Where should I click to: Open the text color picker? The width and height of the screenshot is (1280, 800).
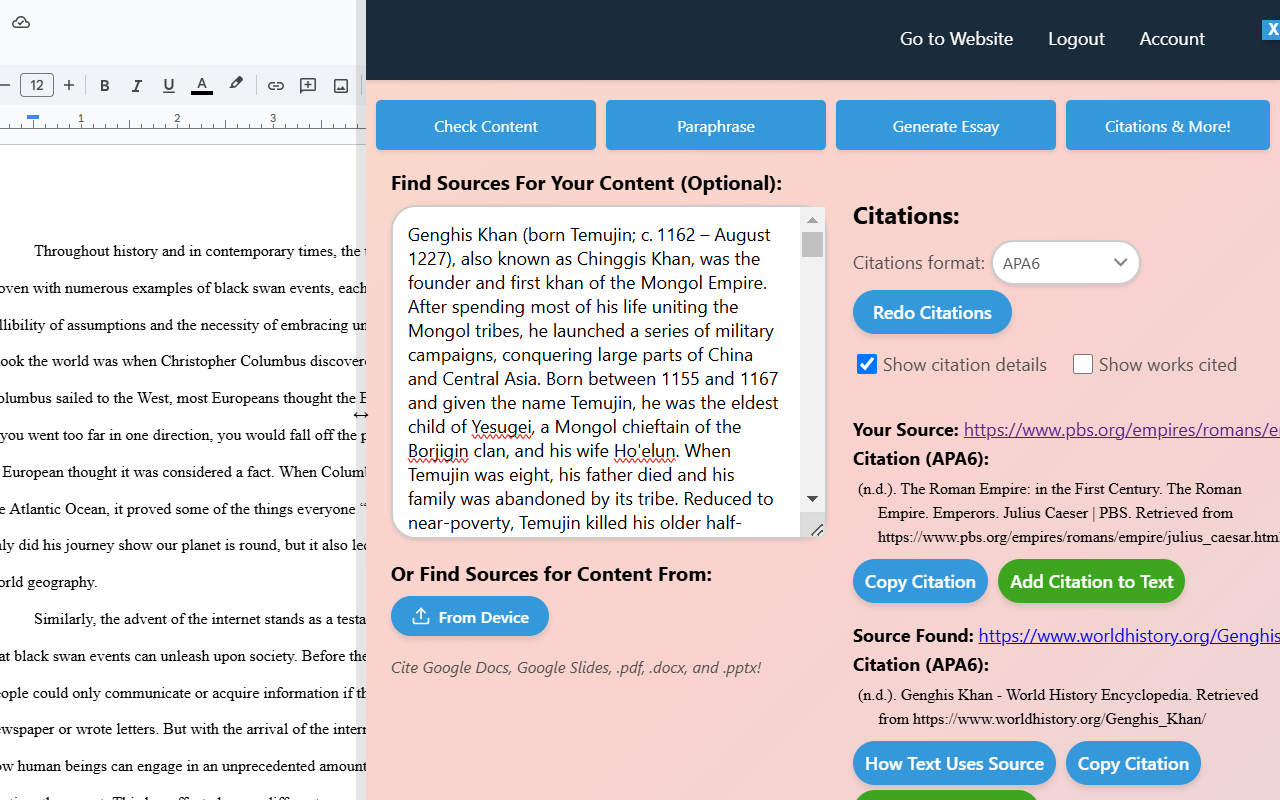(x=201, y=85)
